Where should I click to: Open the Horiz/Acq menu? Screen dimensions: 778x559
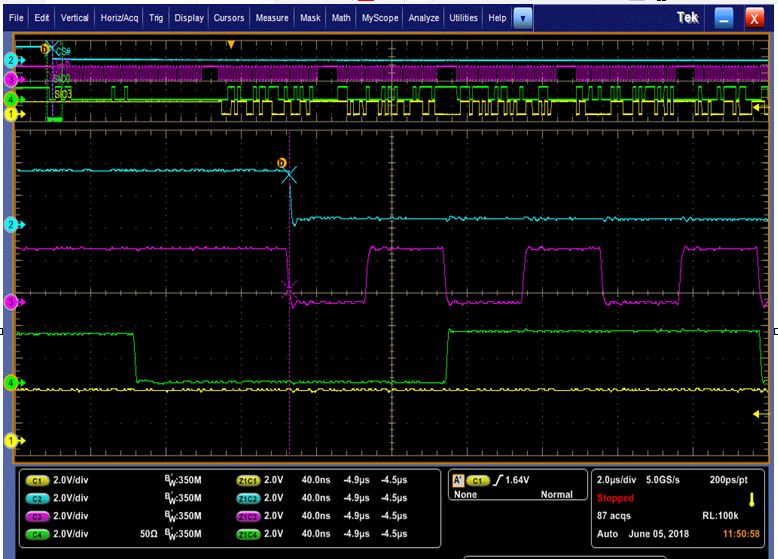click(x=119, y=18)
